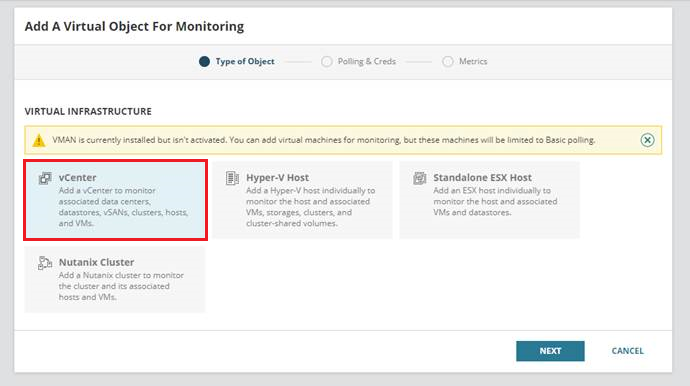Choose the vCenter card title
This screenshot has width=690, height=386.
pos(77,177)
